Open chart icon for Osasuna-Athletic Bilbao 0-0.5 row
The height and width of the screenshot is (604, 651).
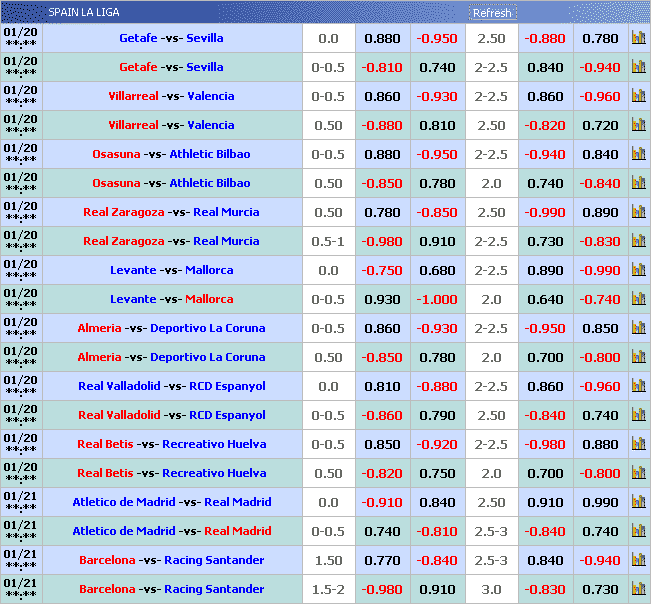(638, 154)
